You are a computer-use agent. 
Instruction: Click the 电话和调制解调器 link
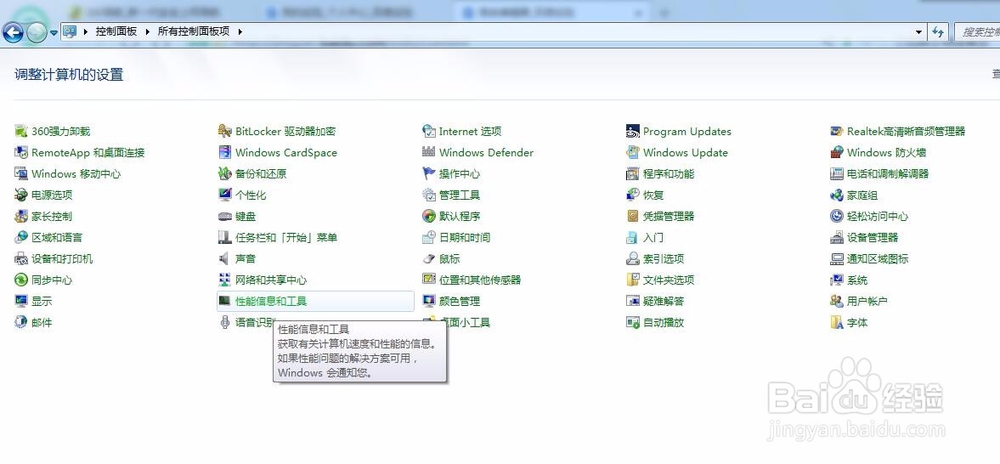point(888,173)
